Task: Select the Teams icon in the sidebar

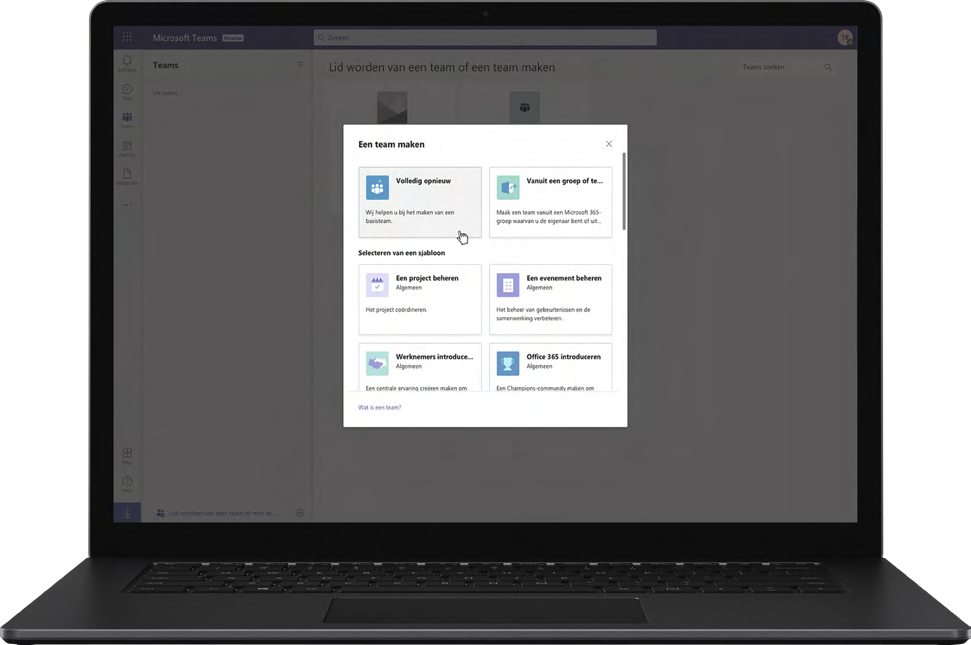Action: [x=127, y=118]
